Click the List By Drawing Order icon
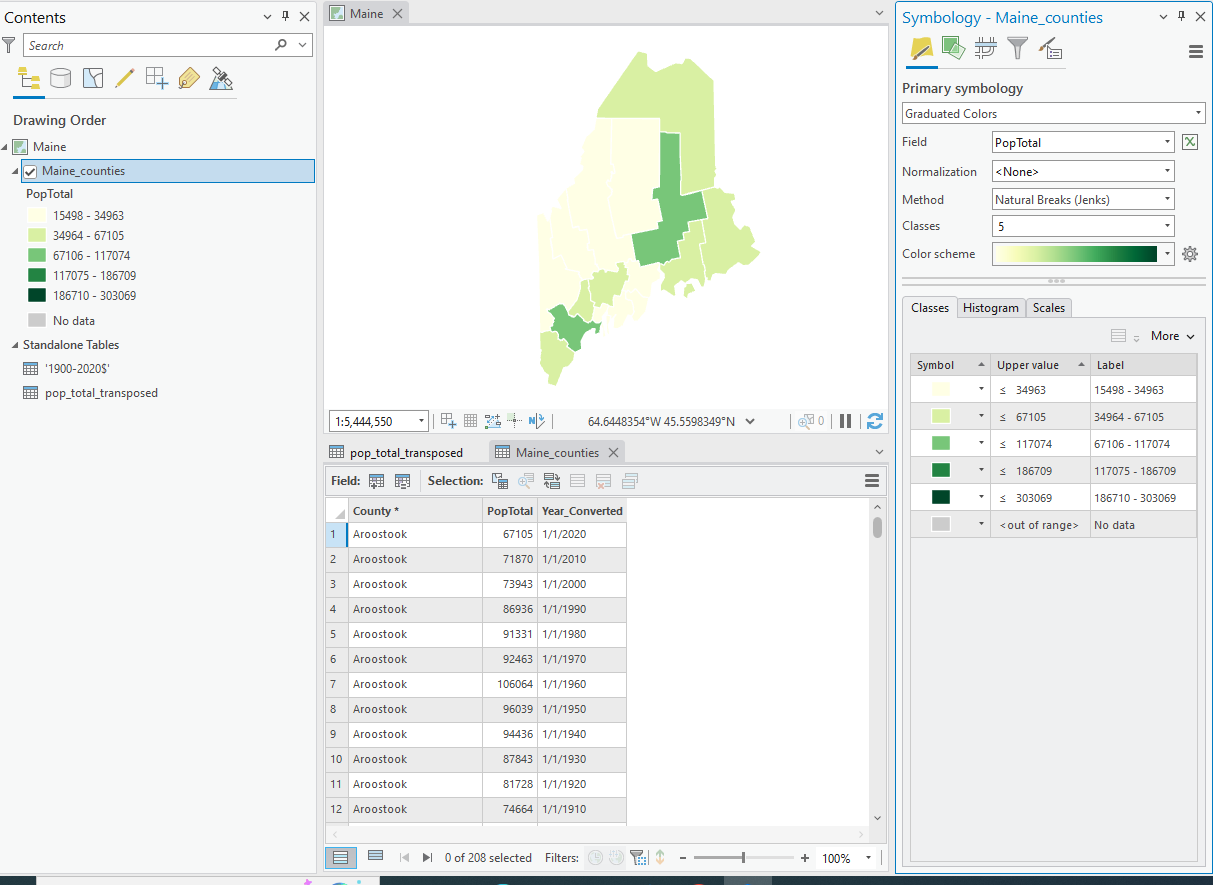1213x885 pixels. 28,79
